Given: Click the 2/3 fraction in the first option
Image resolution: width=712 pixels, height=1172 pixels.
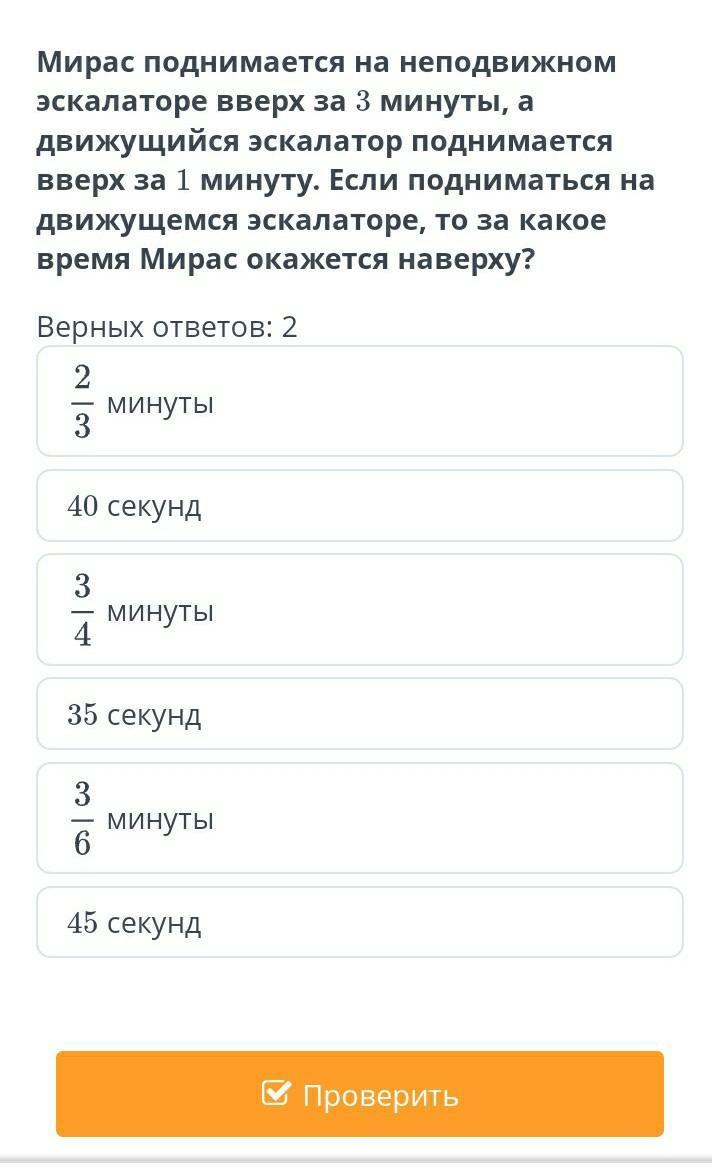Looking at the screenshot, I should point(82,401).
